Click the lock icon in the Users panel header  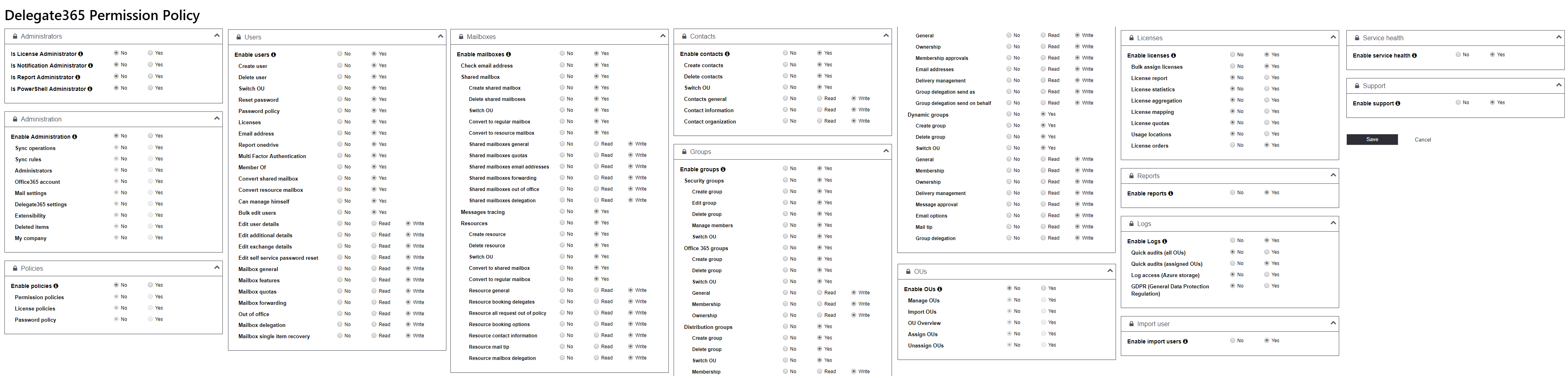(238, 37)
